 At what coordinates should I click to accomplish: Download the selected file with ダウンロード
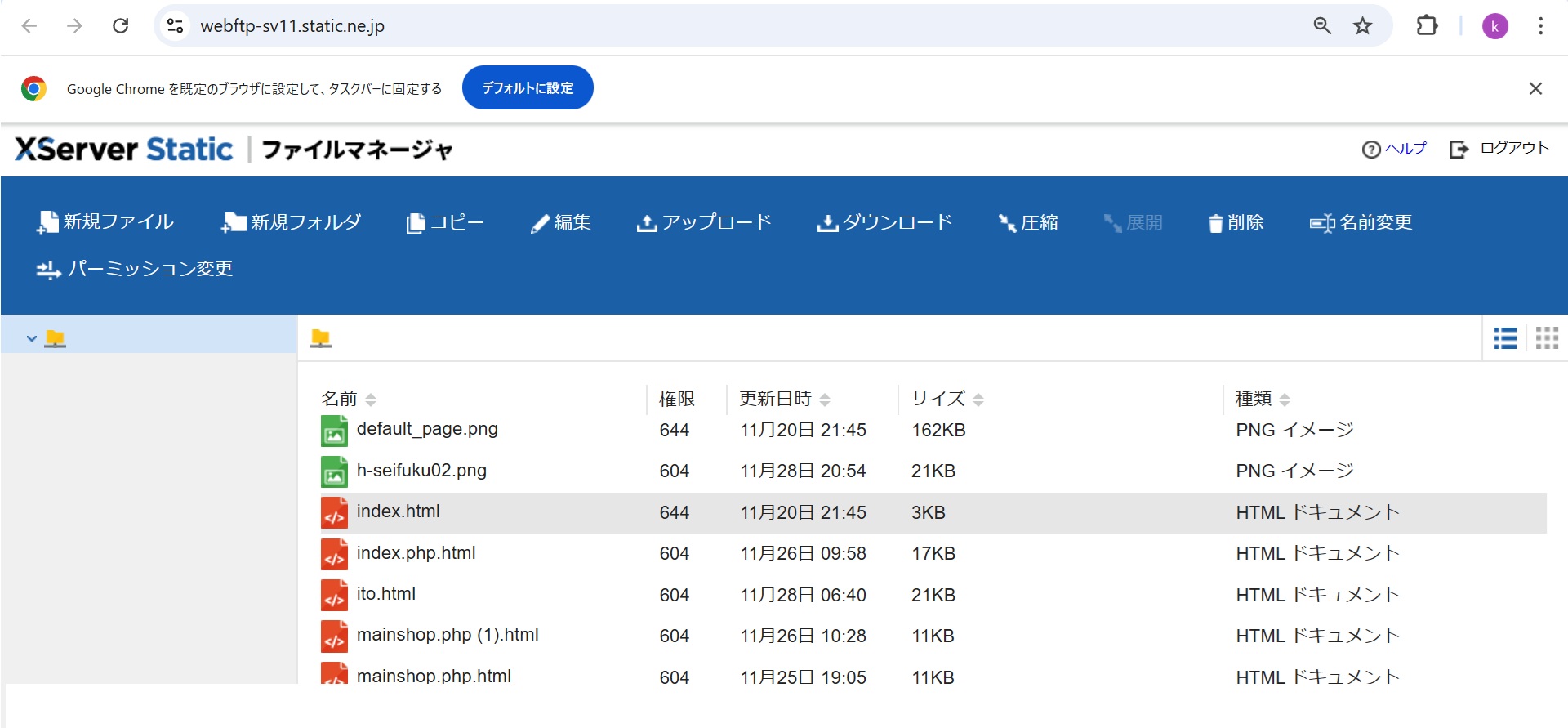point(884,222)
